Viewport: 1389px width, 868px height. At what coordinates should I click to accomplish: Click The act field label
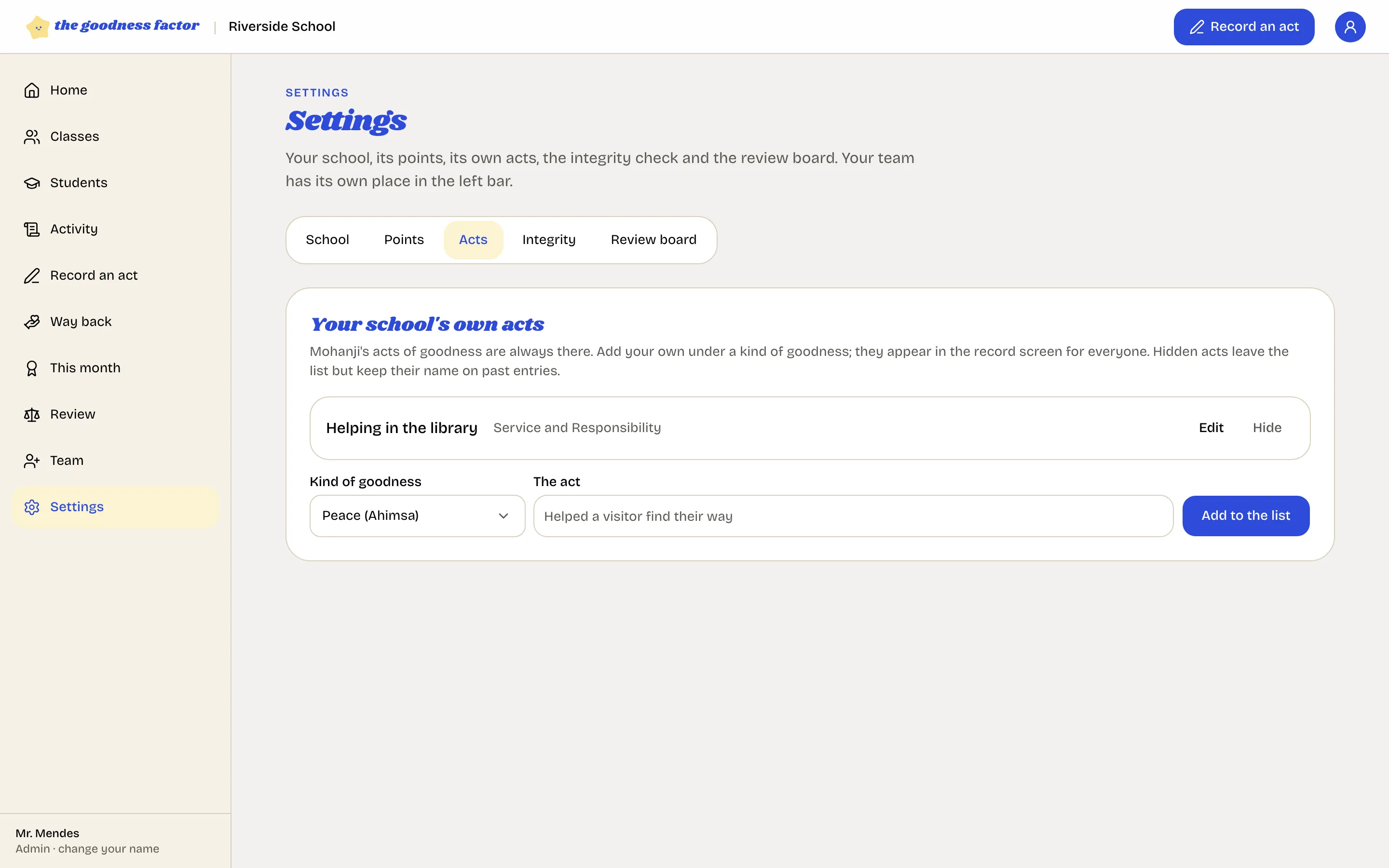point(557,482)
